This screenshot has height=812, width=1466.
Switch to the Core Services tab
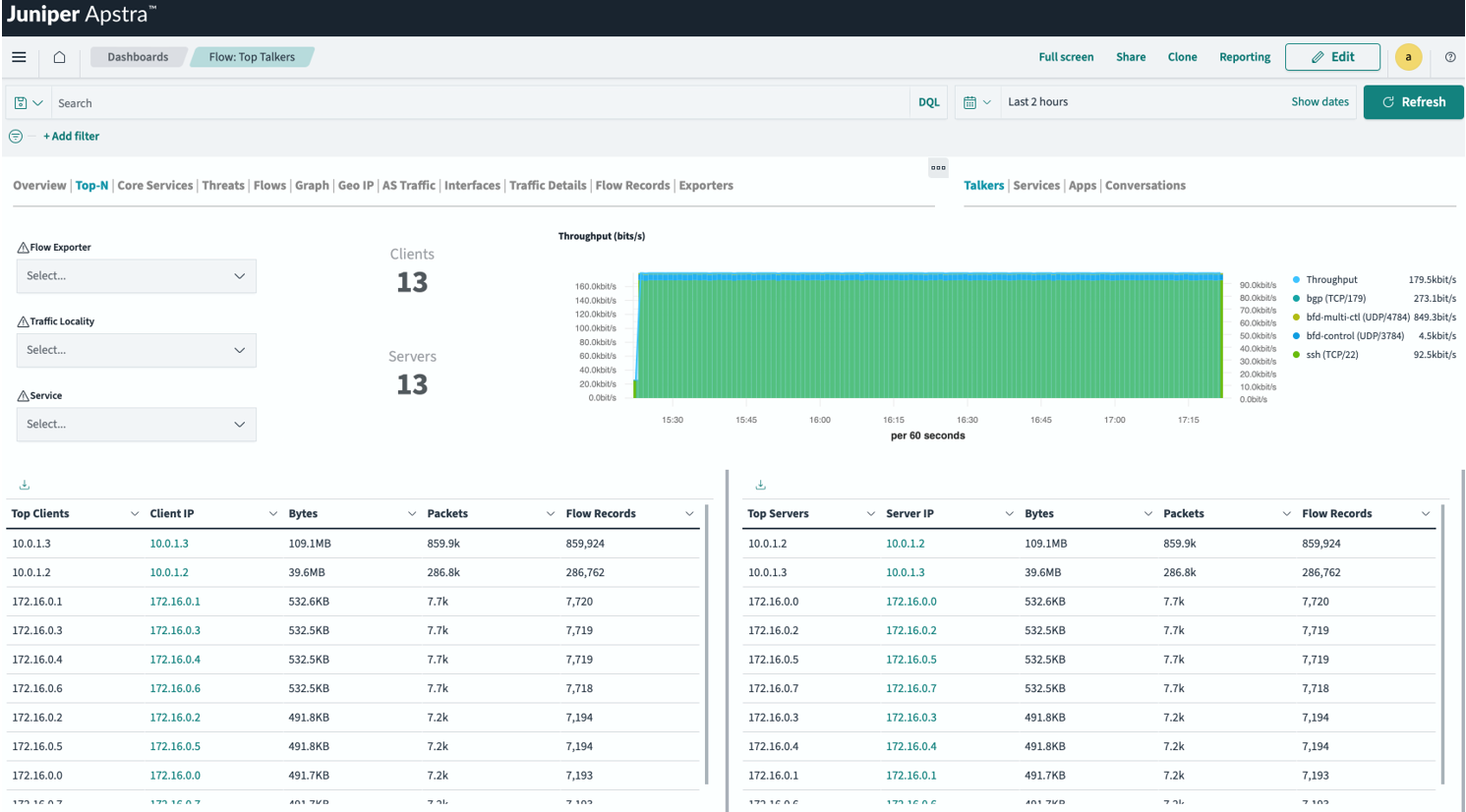point(154,186)
